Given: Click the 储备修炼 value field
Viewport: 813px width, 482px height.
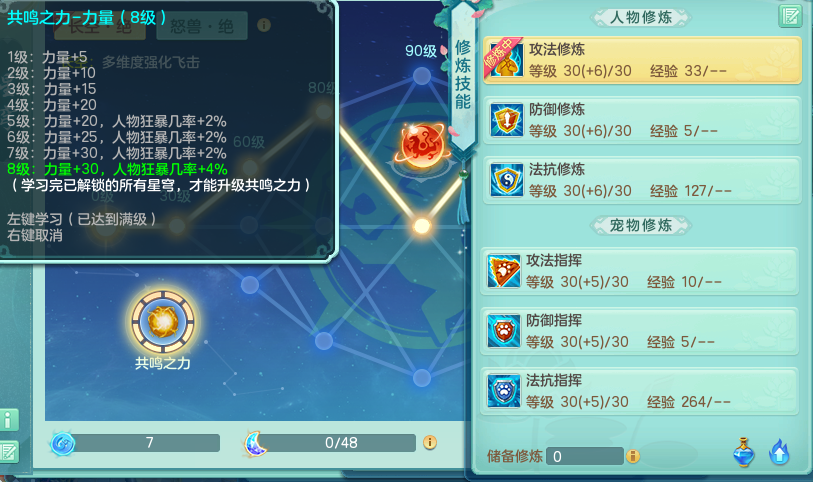Looking at the screenshot, I should click(585, 456).
